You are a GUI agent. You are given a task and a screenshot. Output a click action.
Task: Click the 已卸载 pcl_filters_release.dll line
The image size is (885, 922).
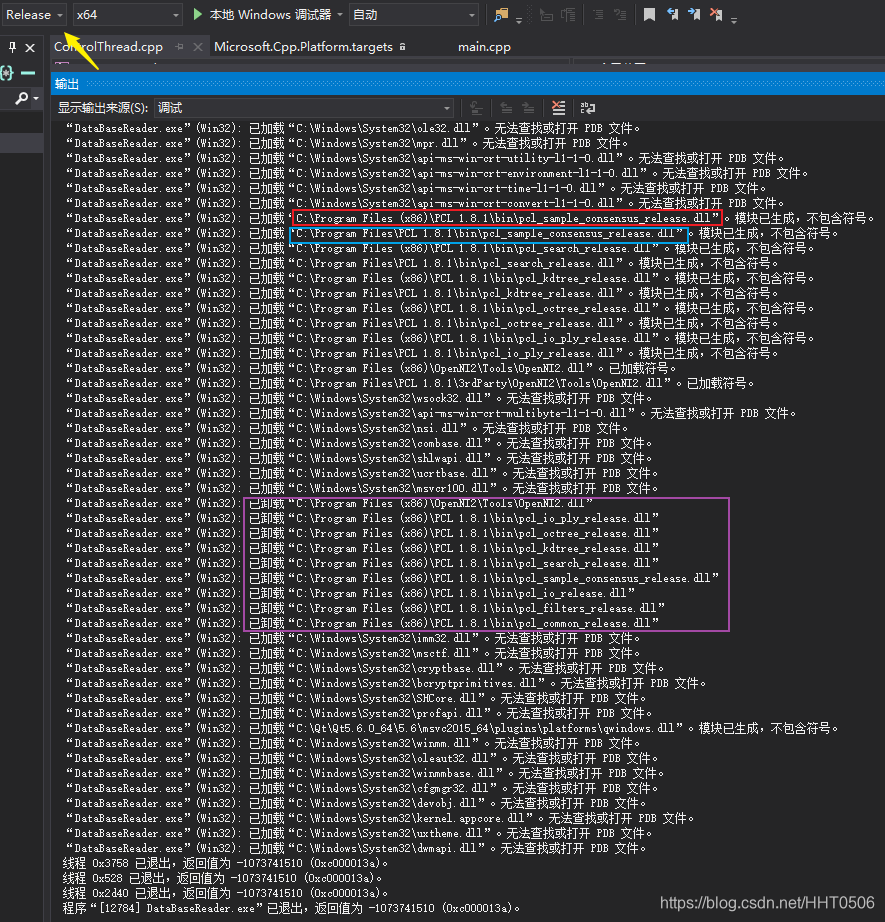pos(365,608)
